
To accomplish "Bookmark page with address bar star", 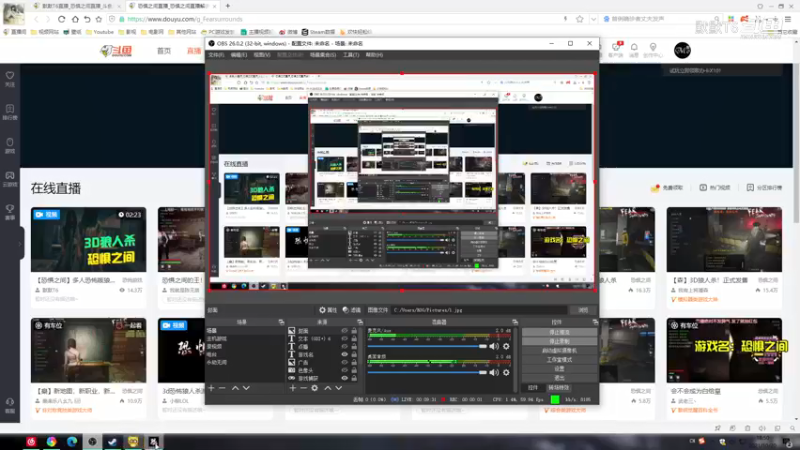I will [580, 19].
